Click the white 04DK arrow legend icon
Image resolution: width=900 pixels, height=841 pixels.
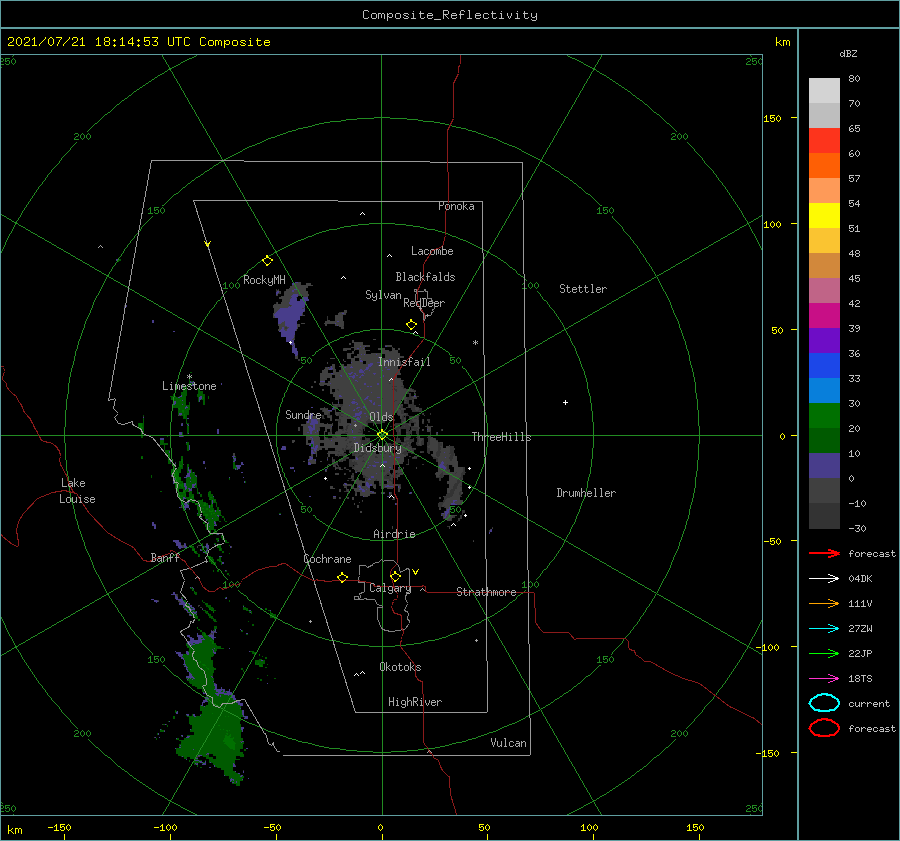coord(824,579)
